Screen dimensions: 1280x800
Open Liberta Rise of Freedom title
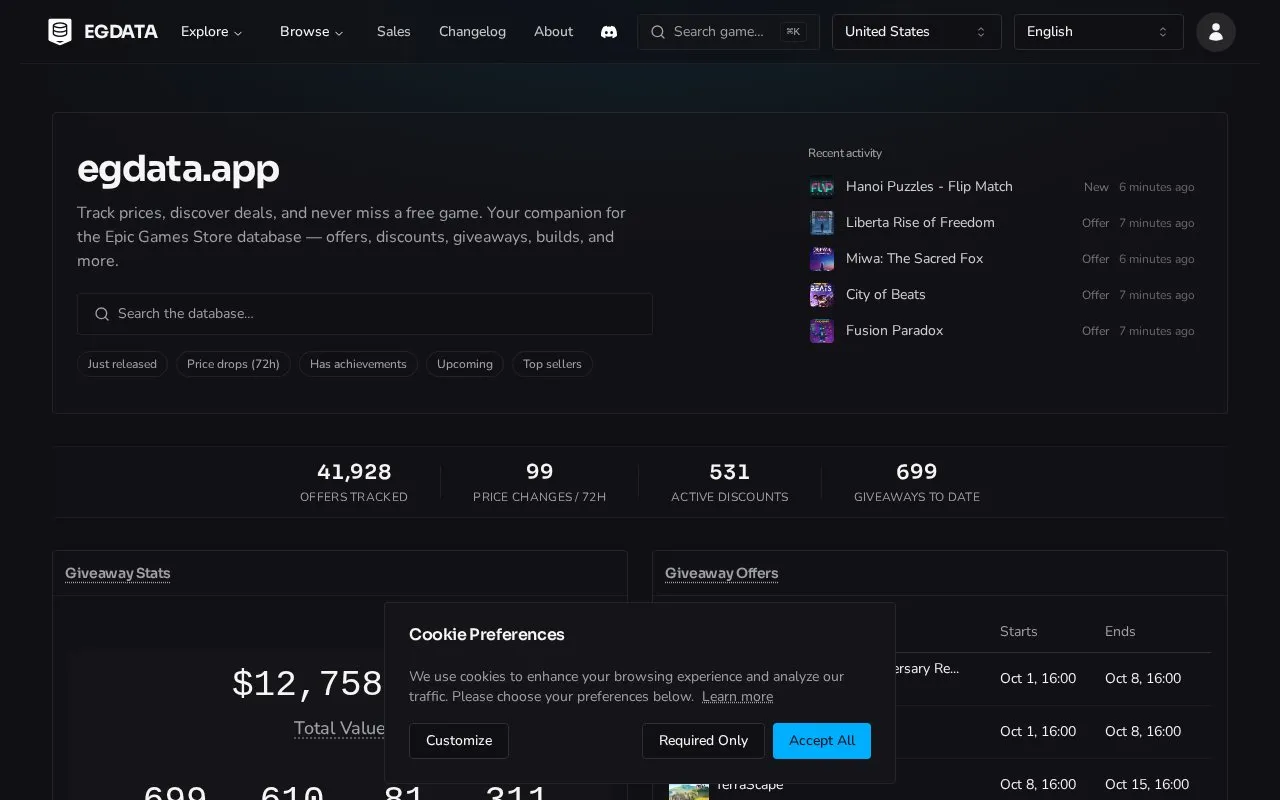click(x=920, y=223)
